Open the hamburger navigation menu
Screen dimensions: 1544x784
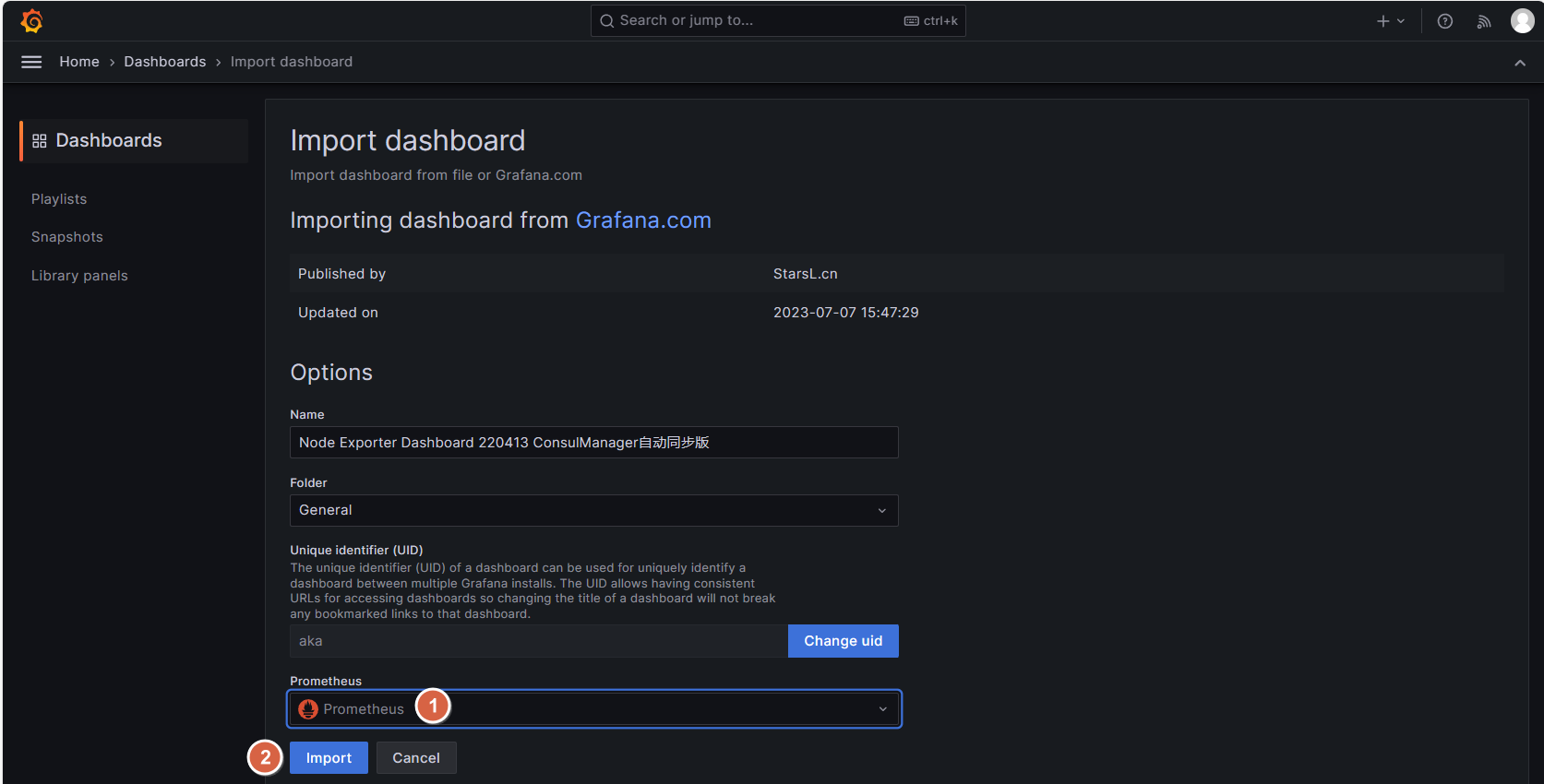[x=31, y=62]
